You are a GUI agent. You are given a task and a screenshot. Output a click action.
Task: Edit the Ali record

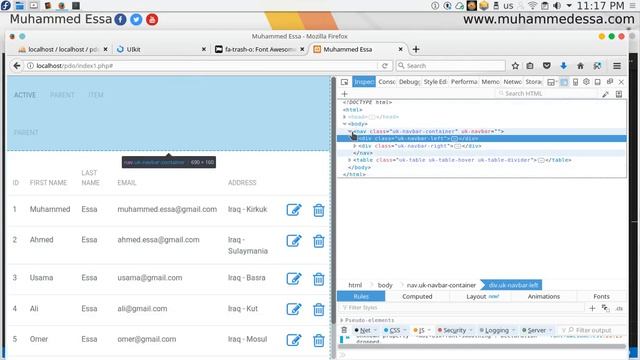(x=294, y=309)
